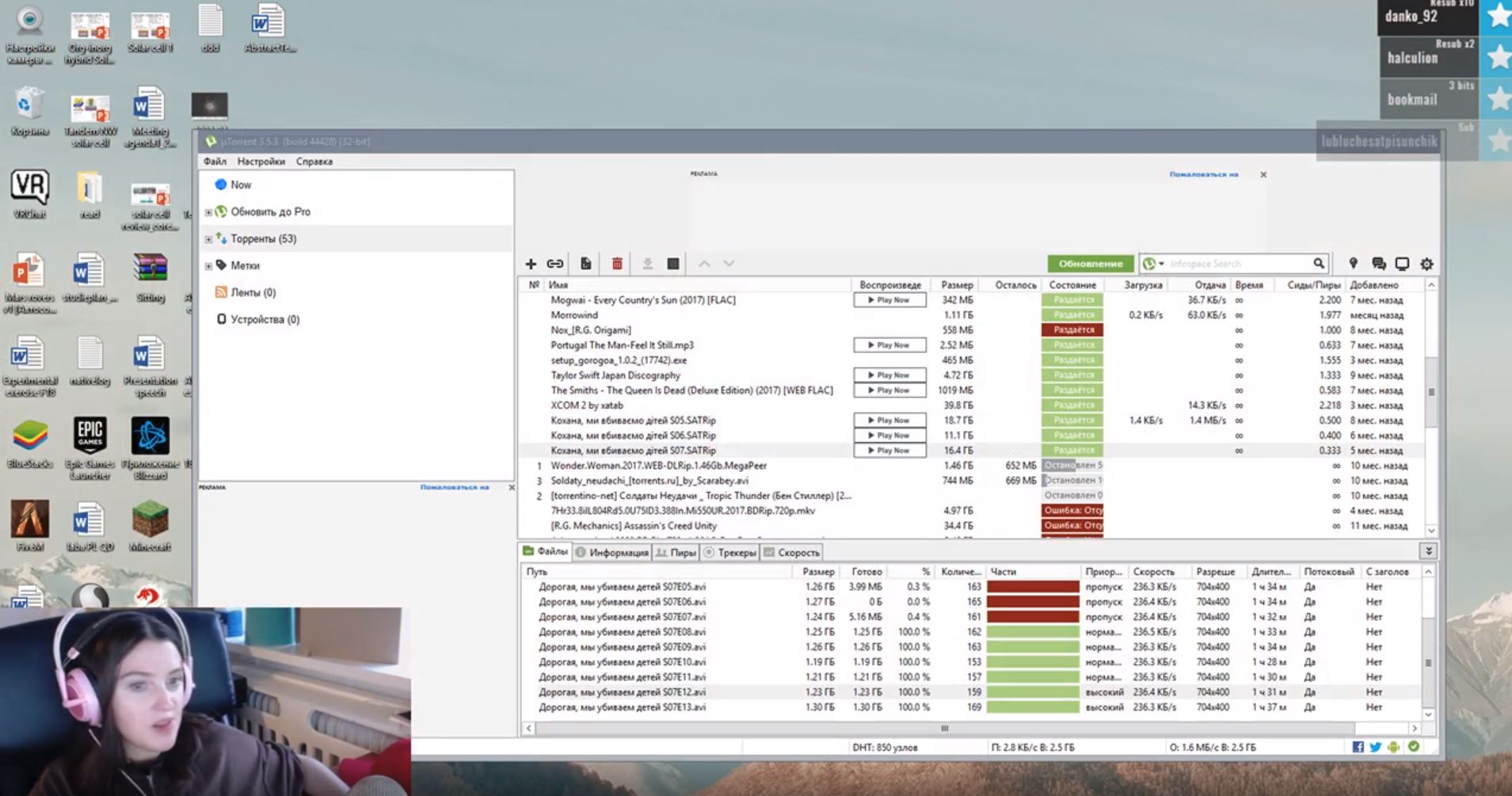Play Now for Taylor Swift Japan Discography
The width and height of the screenshot is (1512, 796).
(889, 375)
